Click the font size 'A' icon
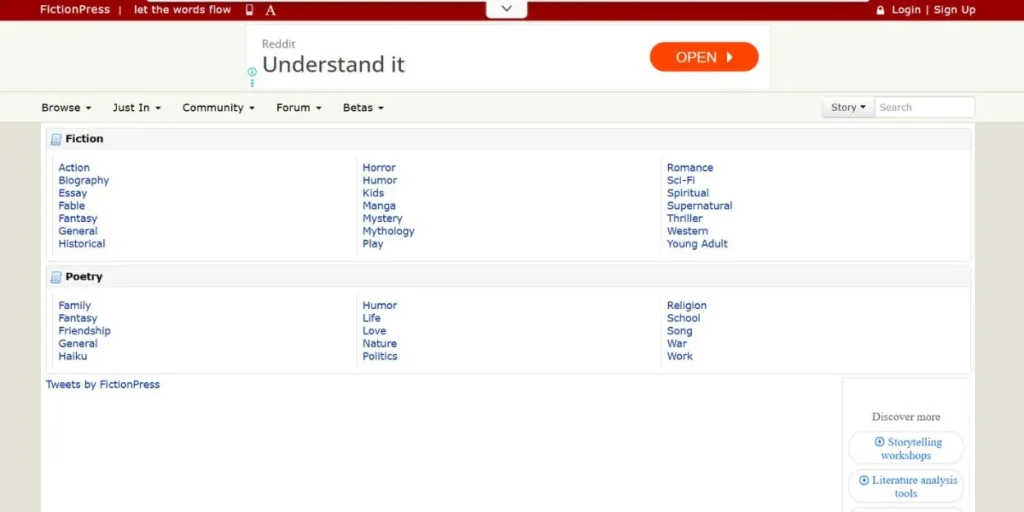The height and width of the screenshot is (512, 1024). pyautogui.click(x=270, y=10)
